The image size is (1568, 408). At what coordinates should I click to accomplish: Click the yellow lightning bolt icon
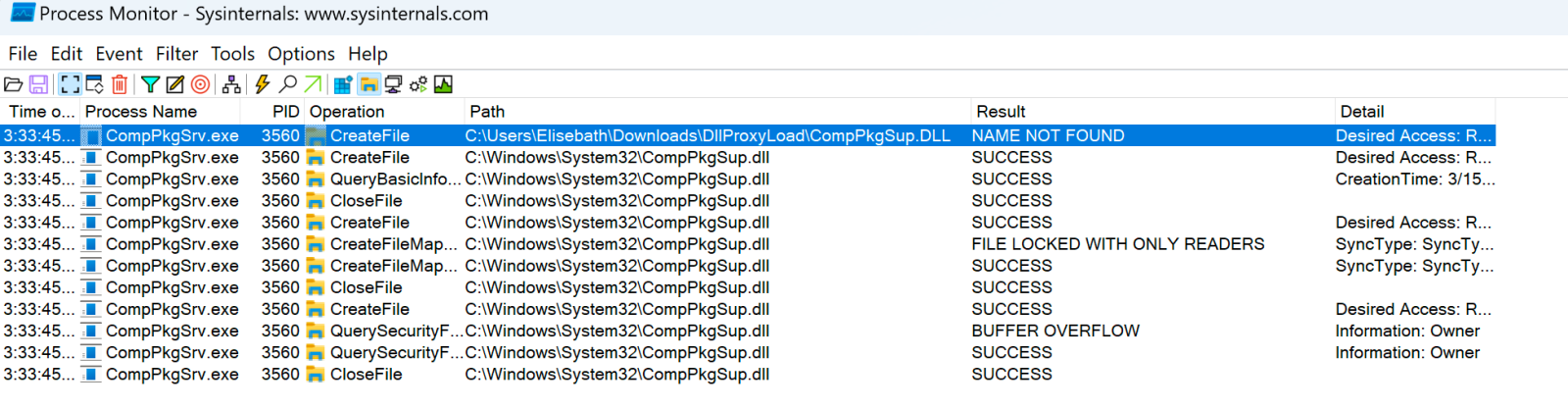pyautogui.click(x=263, y=84)
